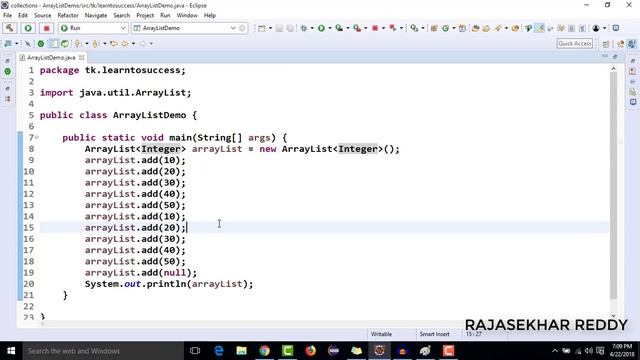Click the arrayList.add(null) line
Viewport: 640px width, 360px height.
[141, 273]
